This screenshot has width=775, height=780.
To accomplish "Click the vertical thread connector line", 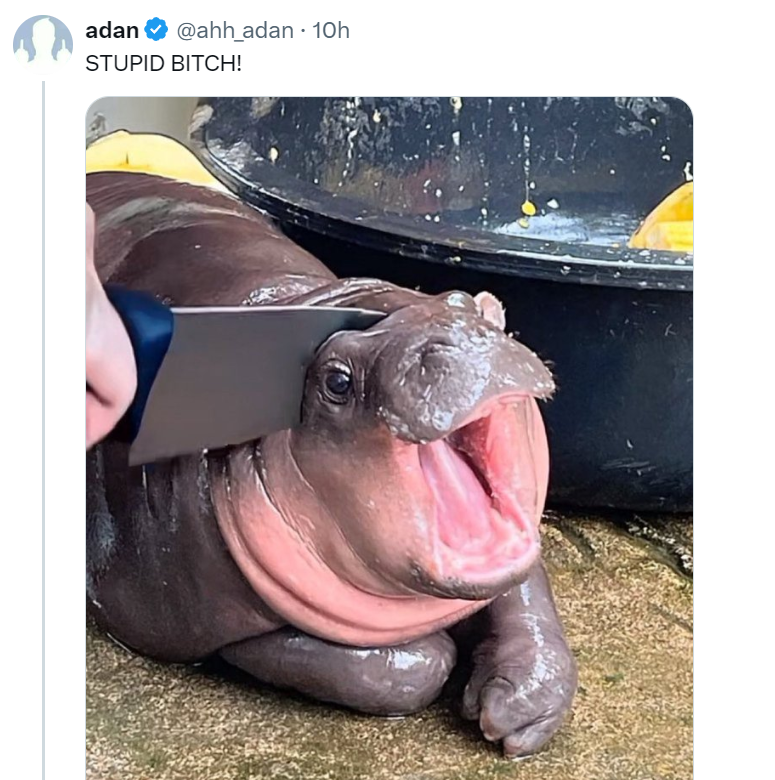I will click(x=44, y=430).
